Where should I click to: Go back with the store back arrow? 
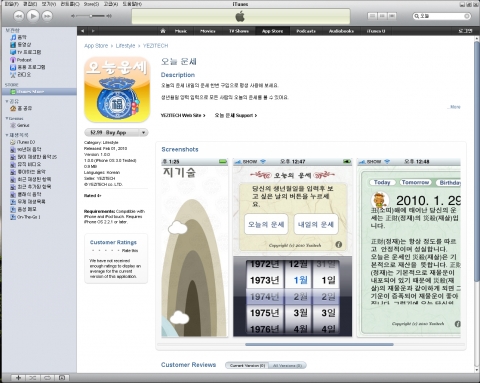[x=82, y=31]
